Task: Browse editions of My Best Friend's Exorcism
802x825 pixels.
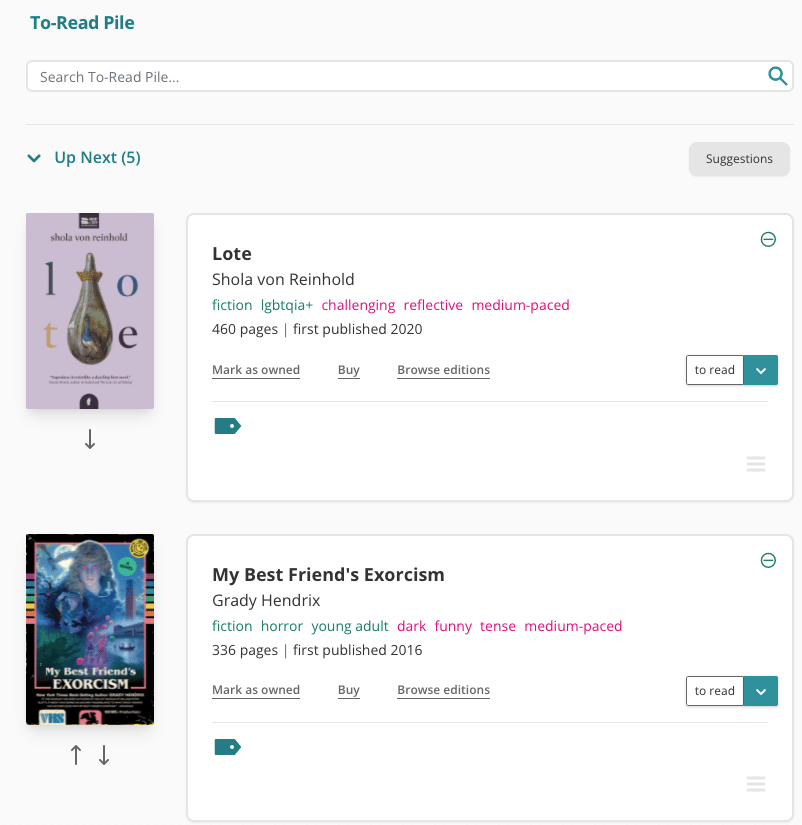Action: 443,690
